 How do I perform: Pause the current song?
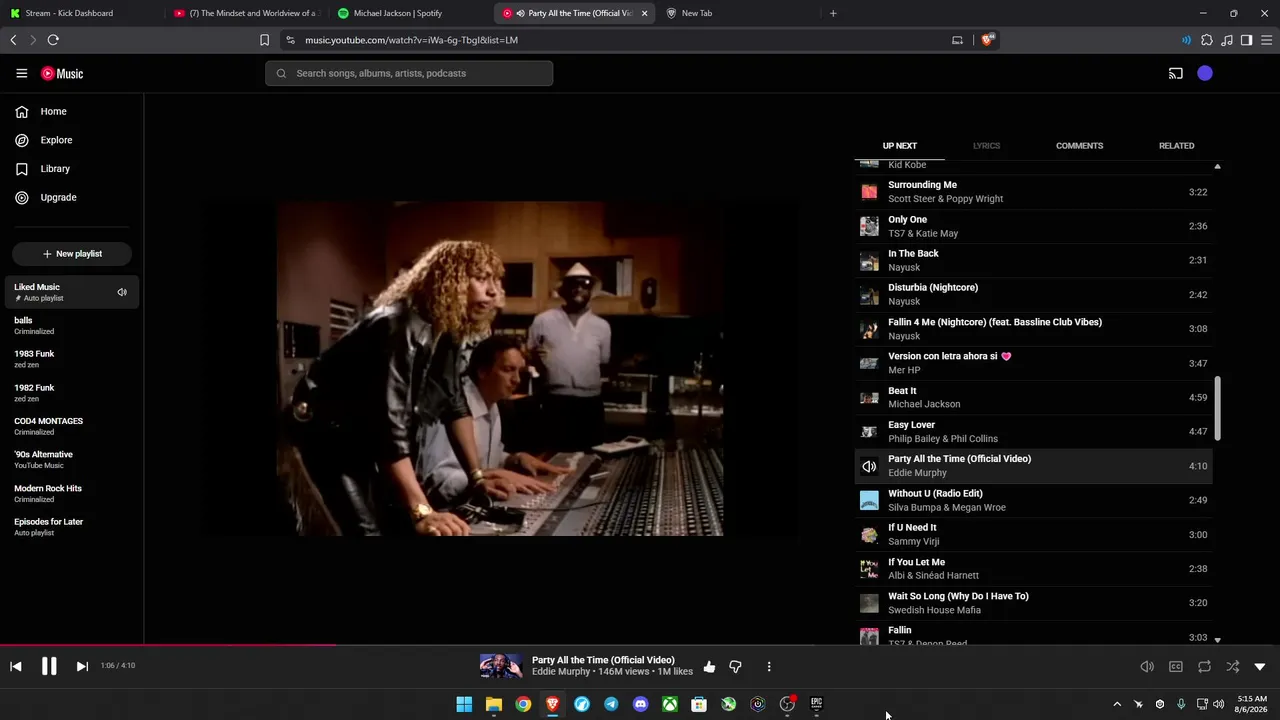pos(49,666)
